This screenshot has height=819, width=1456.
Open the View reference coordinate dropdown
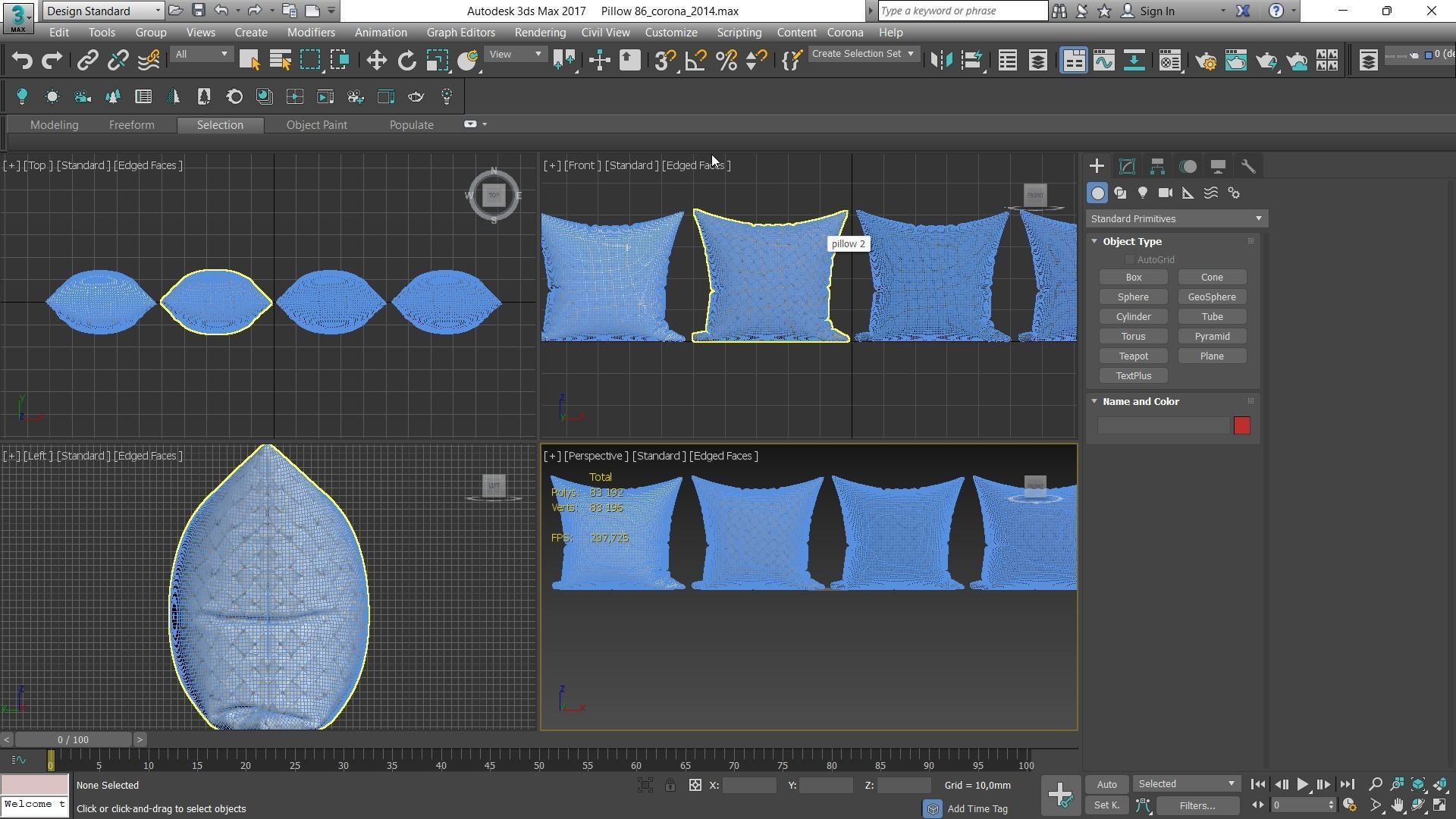tap(515, 54)
